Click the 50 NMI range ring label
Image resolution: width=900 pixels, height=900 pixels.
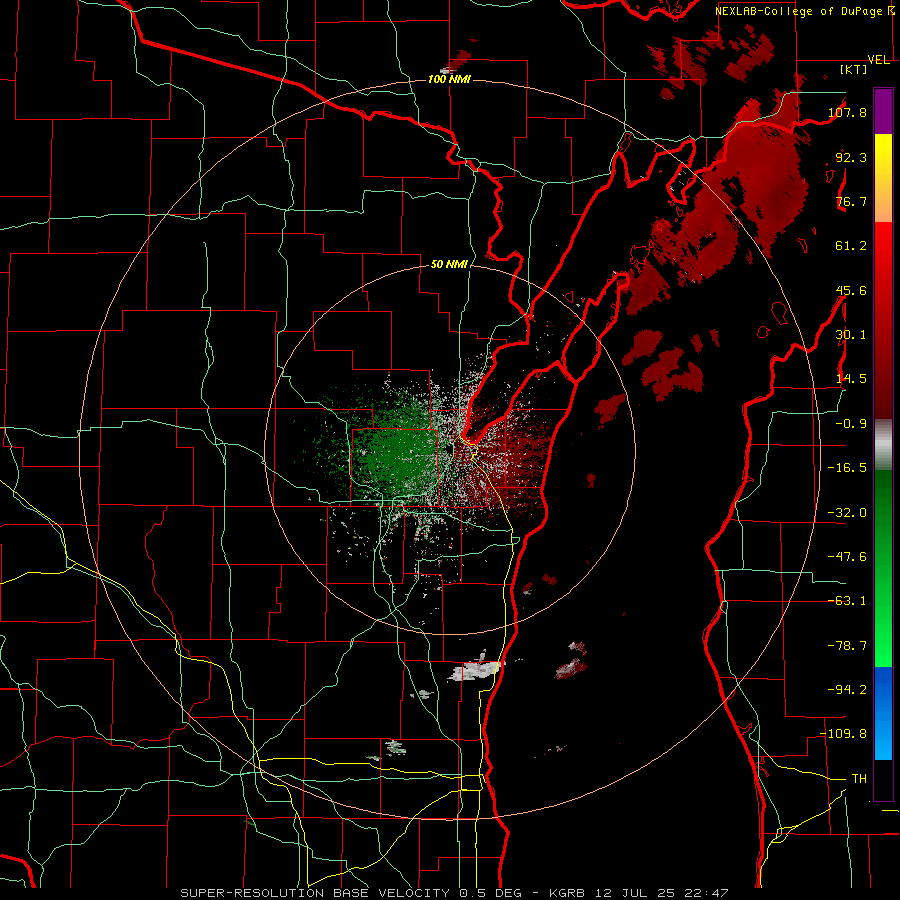449,265
